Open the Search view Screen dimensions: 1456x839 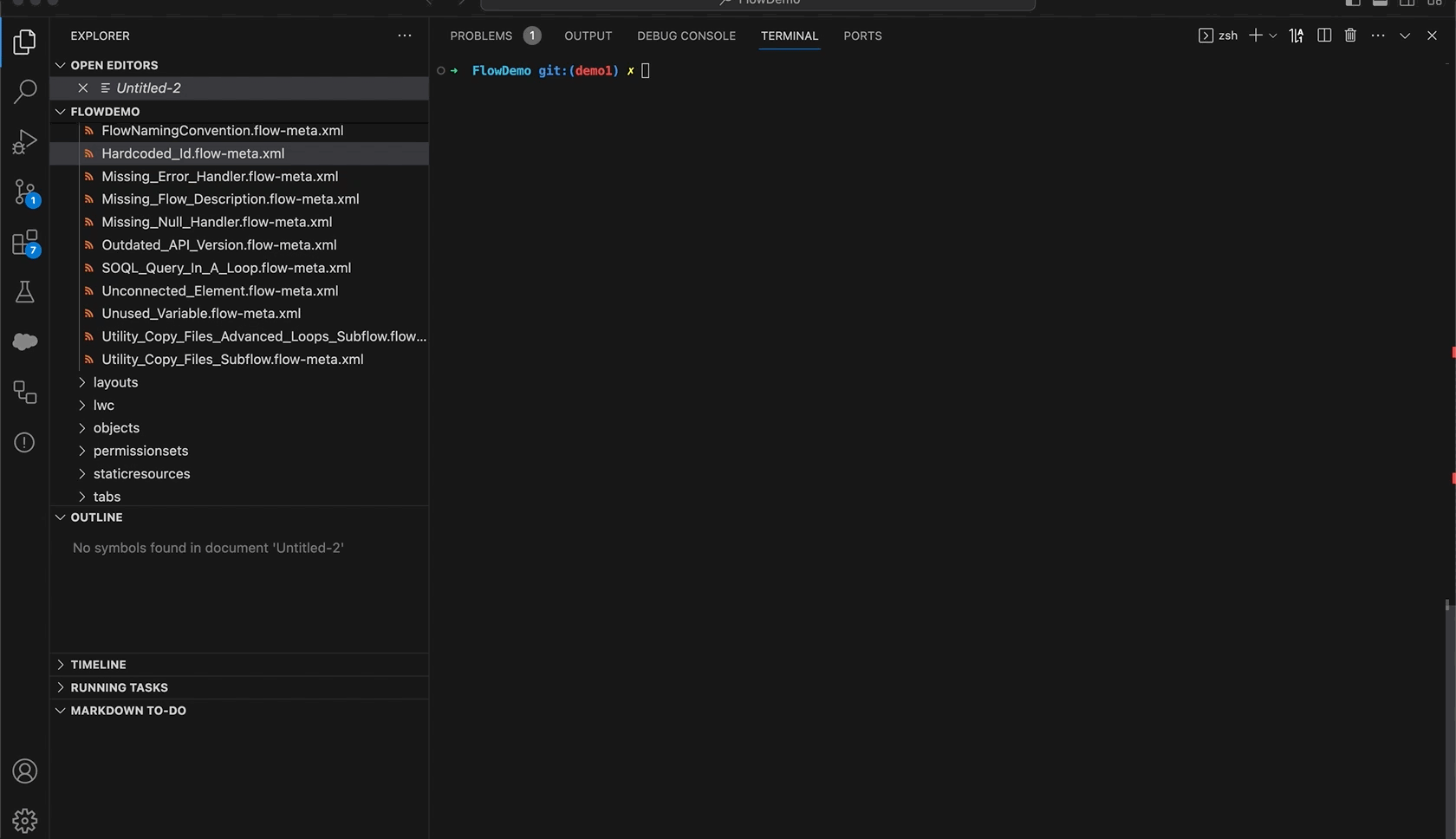click(x=24, y=90)
